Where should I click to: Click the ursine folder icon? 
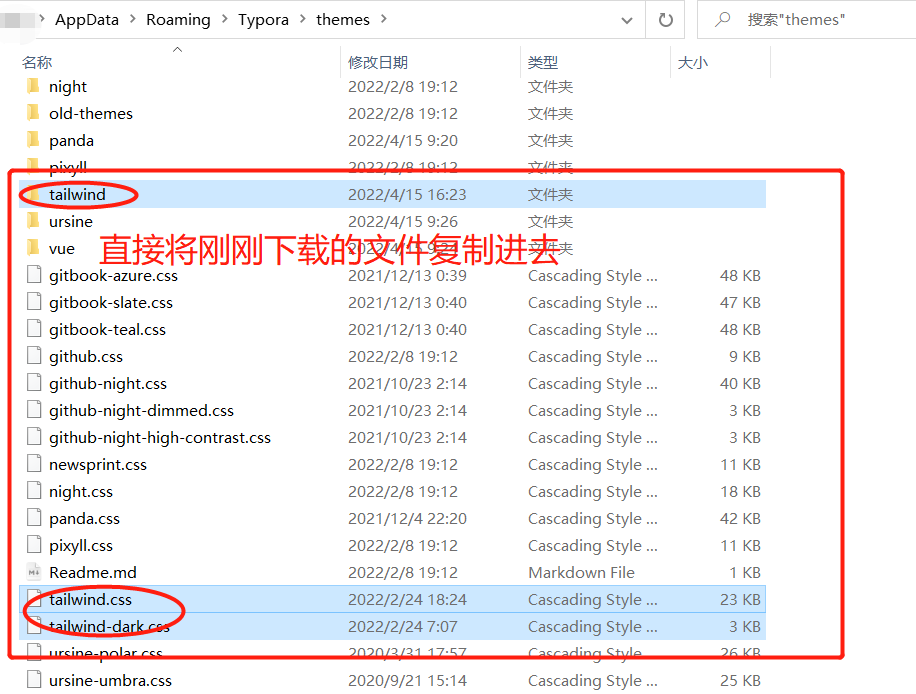pyautogui.click(x=34, y=221)
